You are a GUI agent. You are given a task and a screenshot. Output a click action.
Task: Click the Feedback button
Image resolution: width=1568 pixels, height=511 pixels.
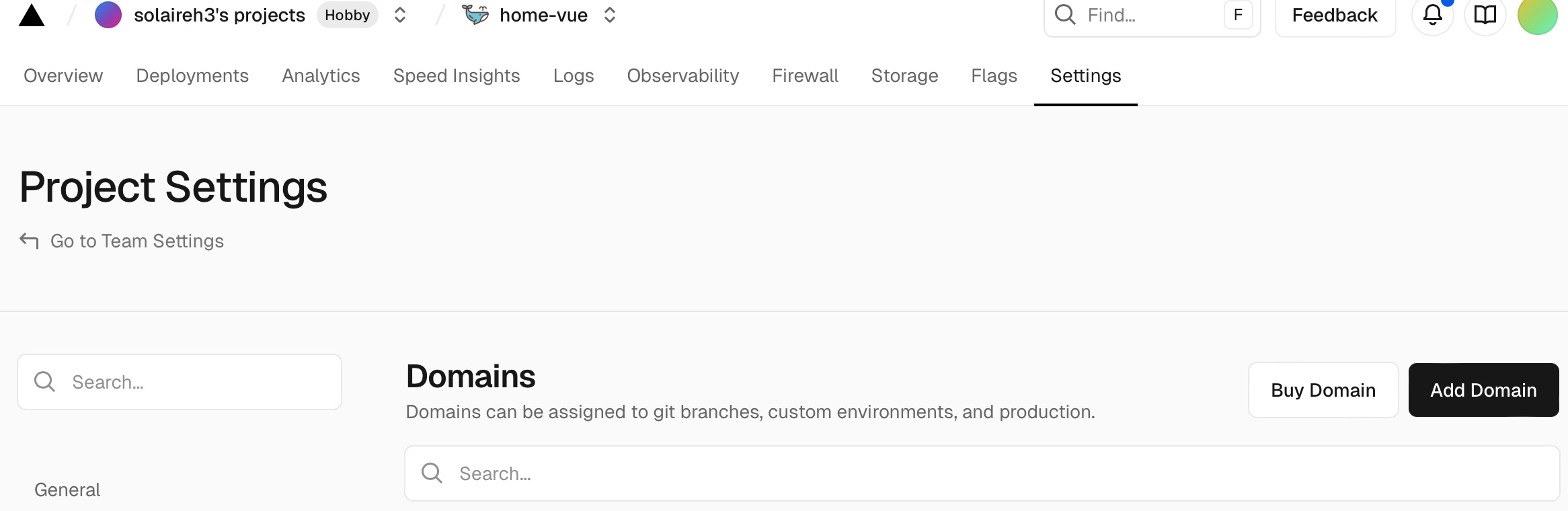[x=1335, y=15]
